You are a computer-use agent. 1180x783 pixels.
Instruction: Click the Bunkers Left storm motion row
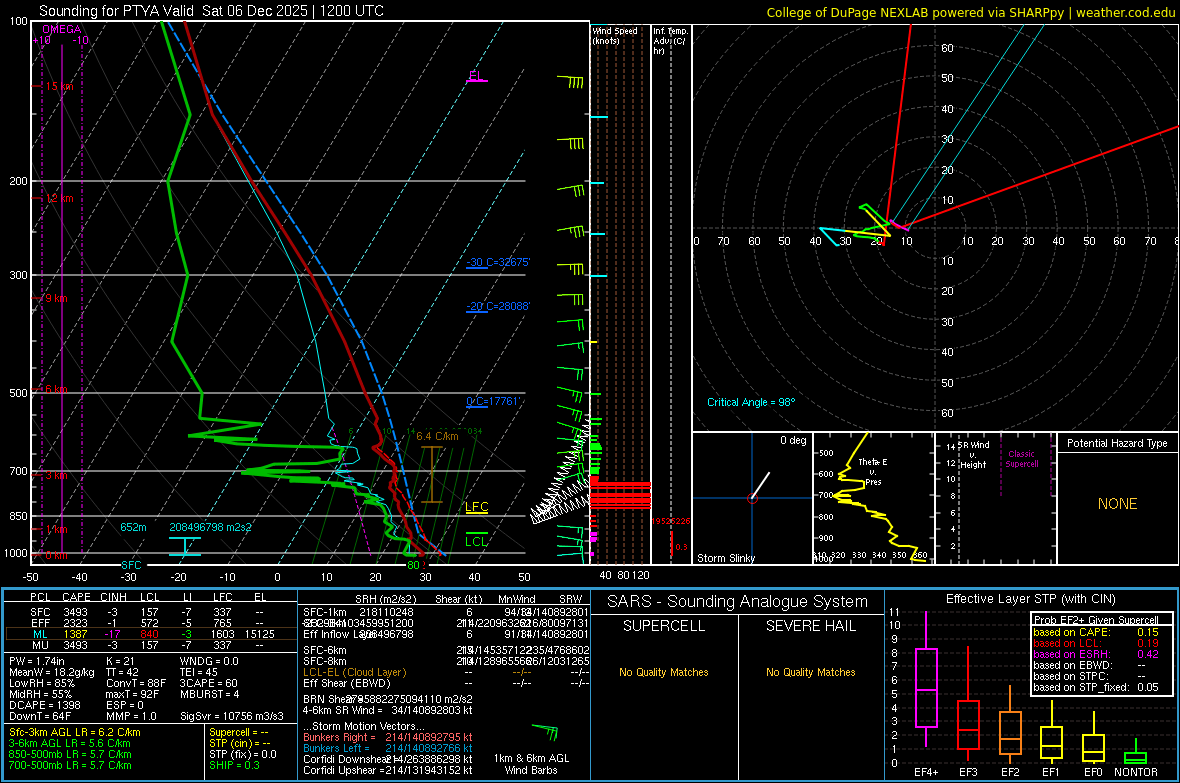tap(388, 748)
